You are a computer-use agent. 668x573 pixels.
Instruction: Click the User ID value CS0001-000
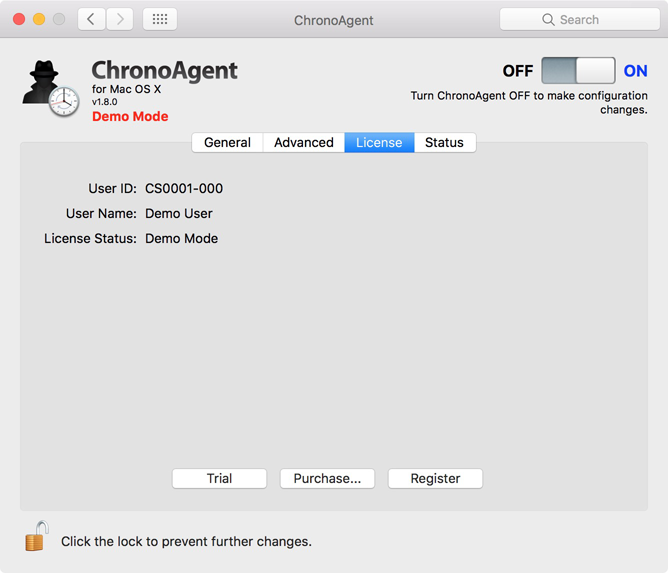pyautogui.click(x=184, y=188)
